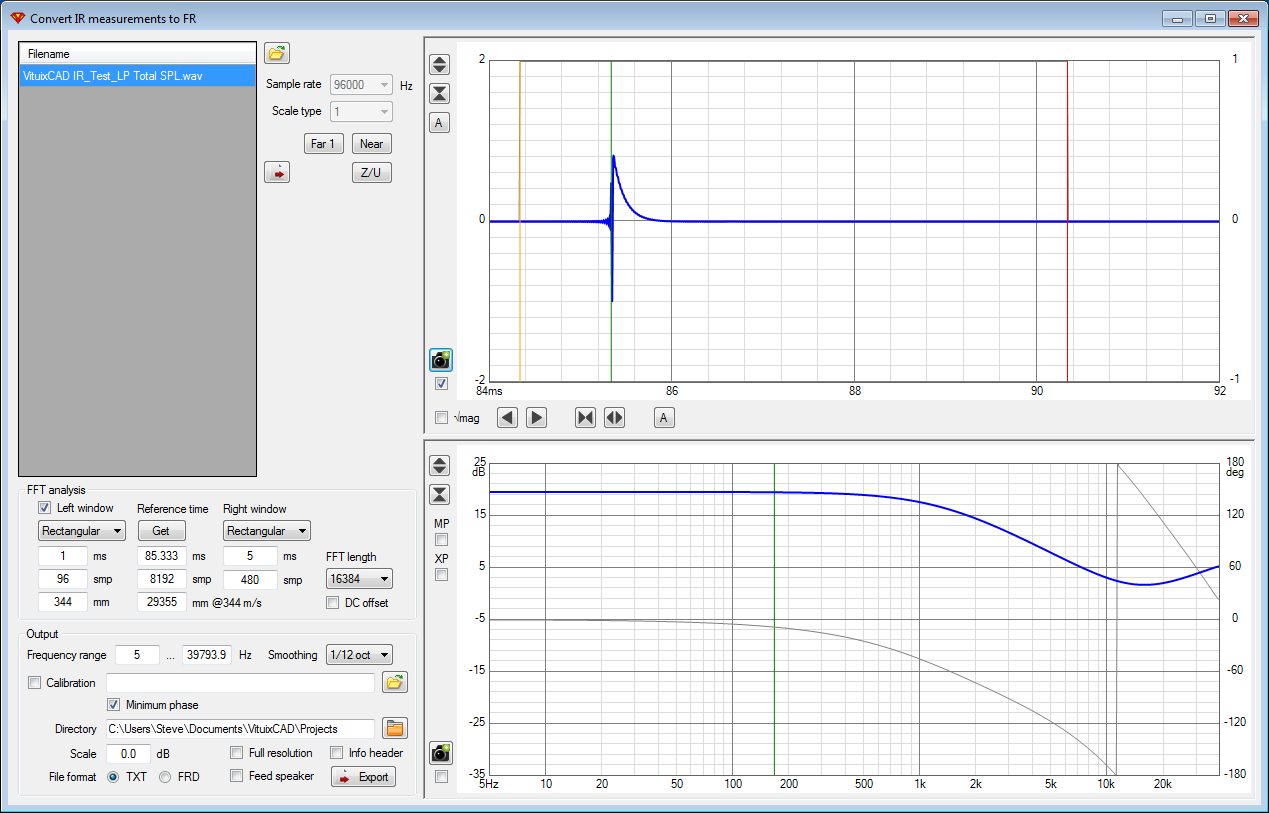This screenshot has height=813, width=1269.
Task: Click the auto time-scale A button below impulse graph
Action: [x=664, y=418]
